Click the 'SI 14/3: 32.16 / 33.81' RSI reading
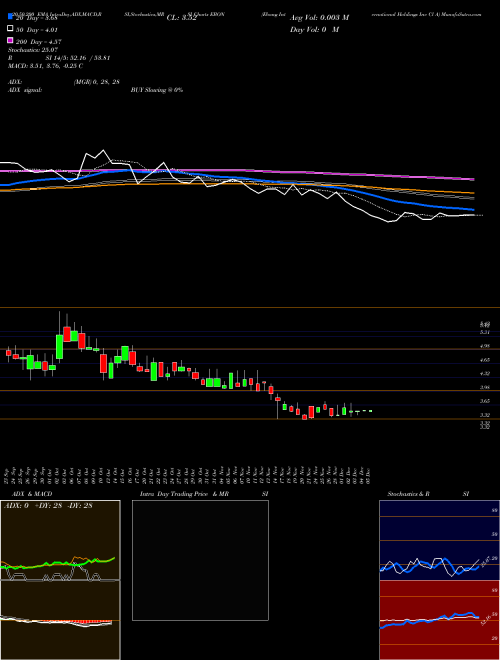 78,58
